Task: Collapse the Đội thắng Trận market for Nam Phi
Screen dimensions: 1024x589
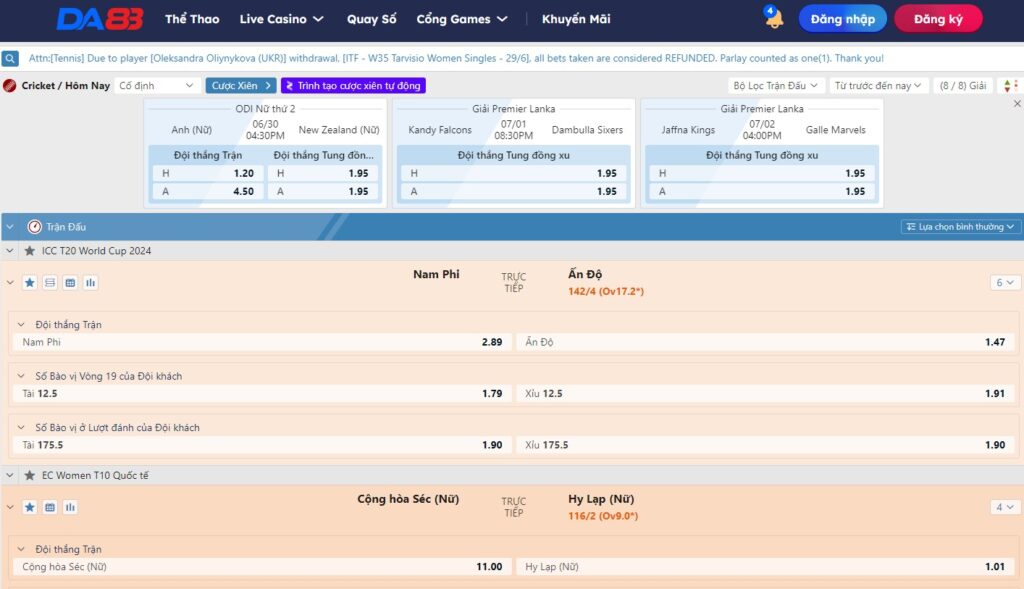Action: [21, 325]
